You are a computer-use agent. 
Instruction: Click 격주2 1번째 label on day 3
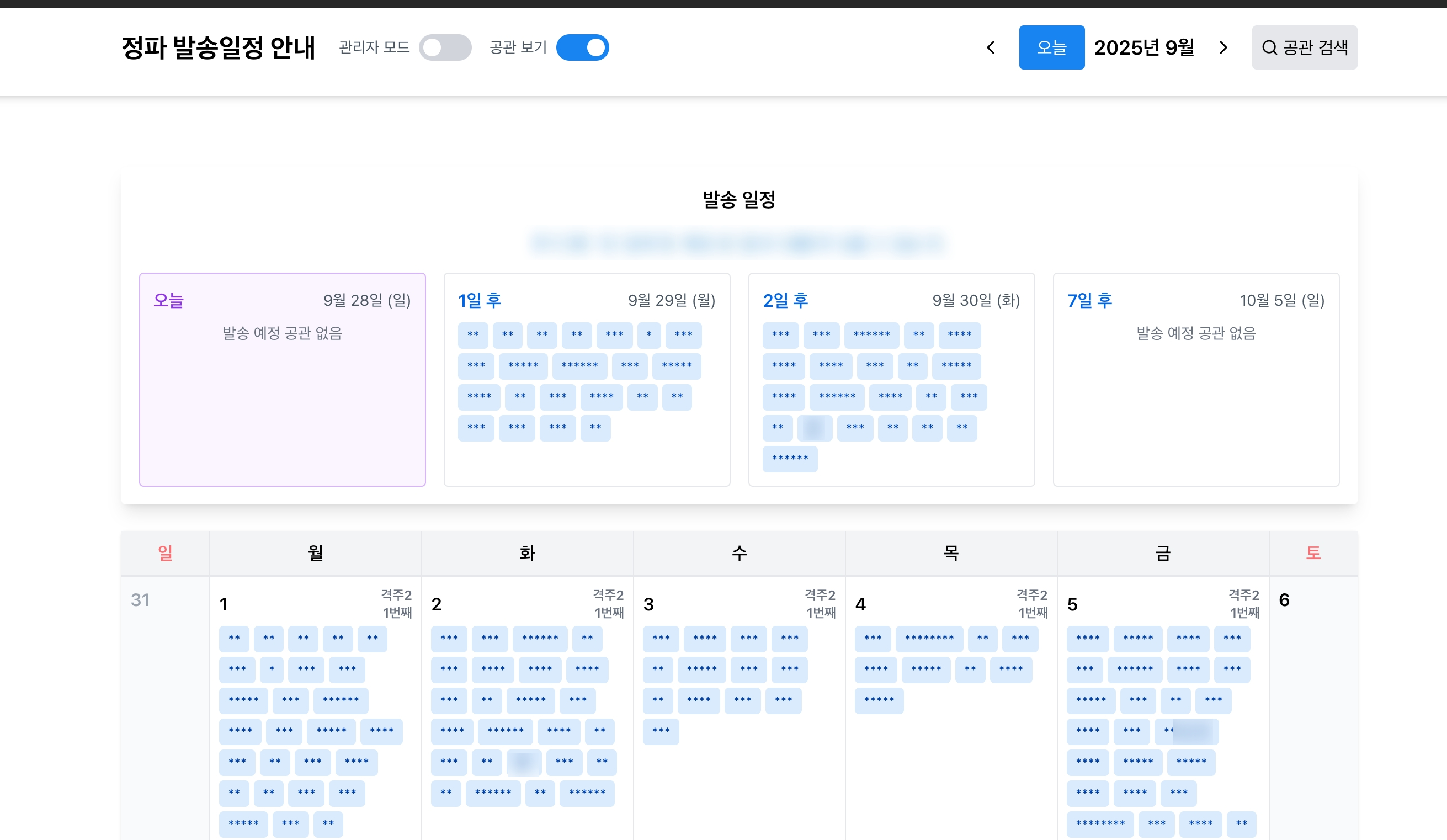[820, 603]
